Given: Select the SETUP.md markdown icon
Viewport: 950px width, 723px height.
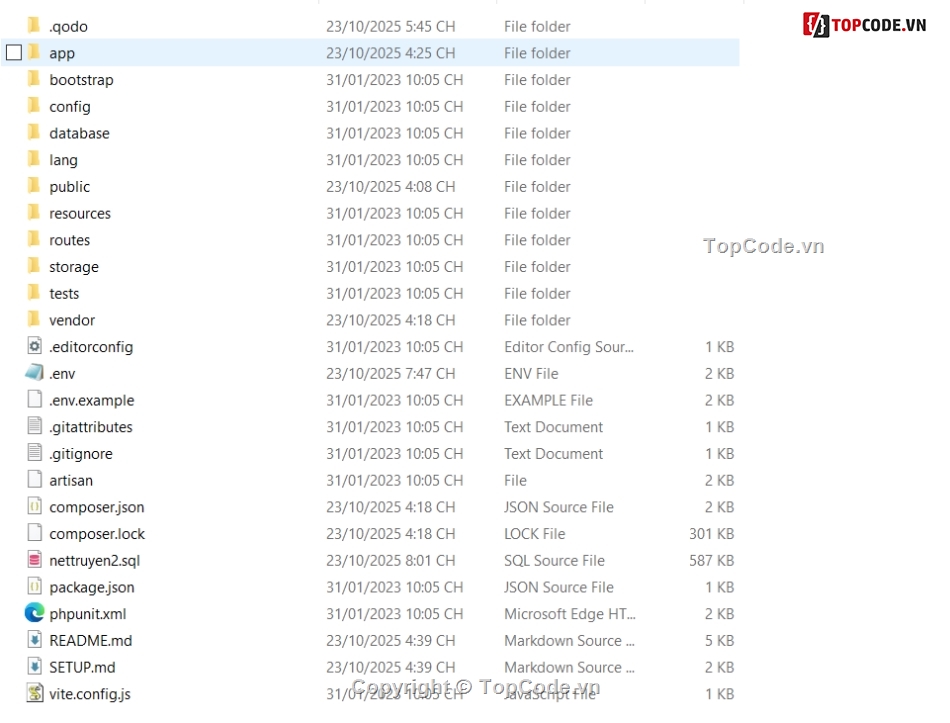Looking at the screenshot, I should 35,667.
